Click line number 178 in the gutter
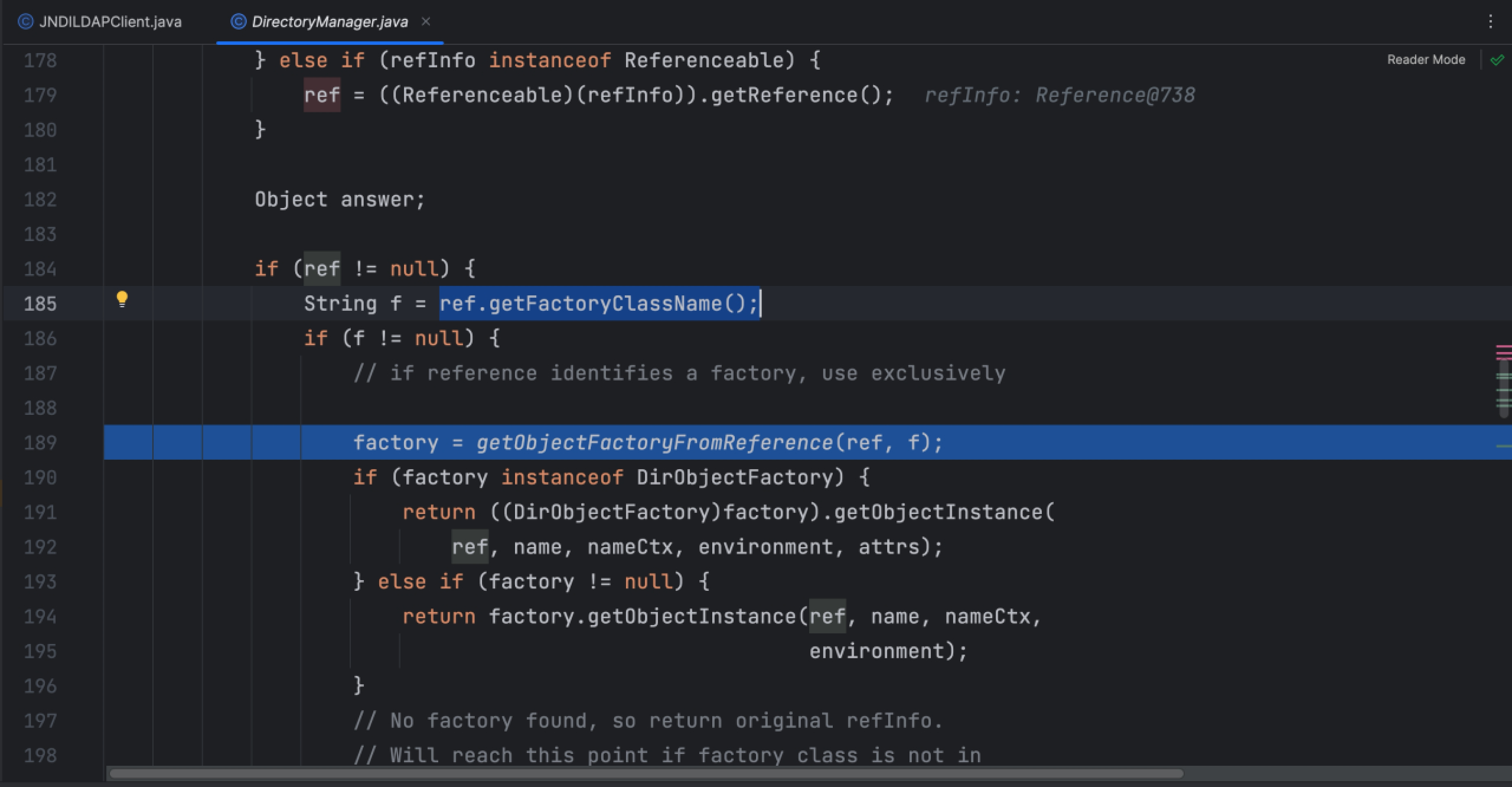Viewport: 1512px width, 787px height. click(40, 60)
